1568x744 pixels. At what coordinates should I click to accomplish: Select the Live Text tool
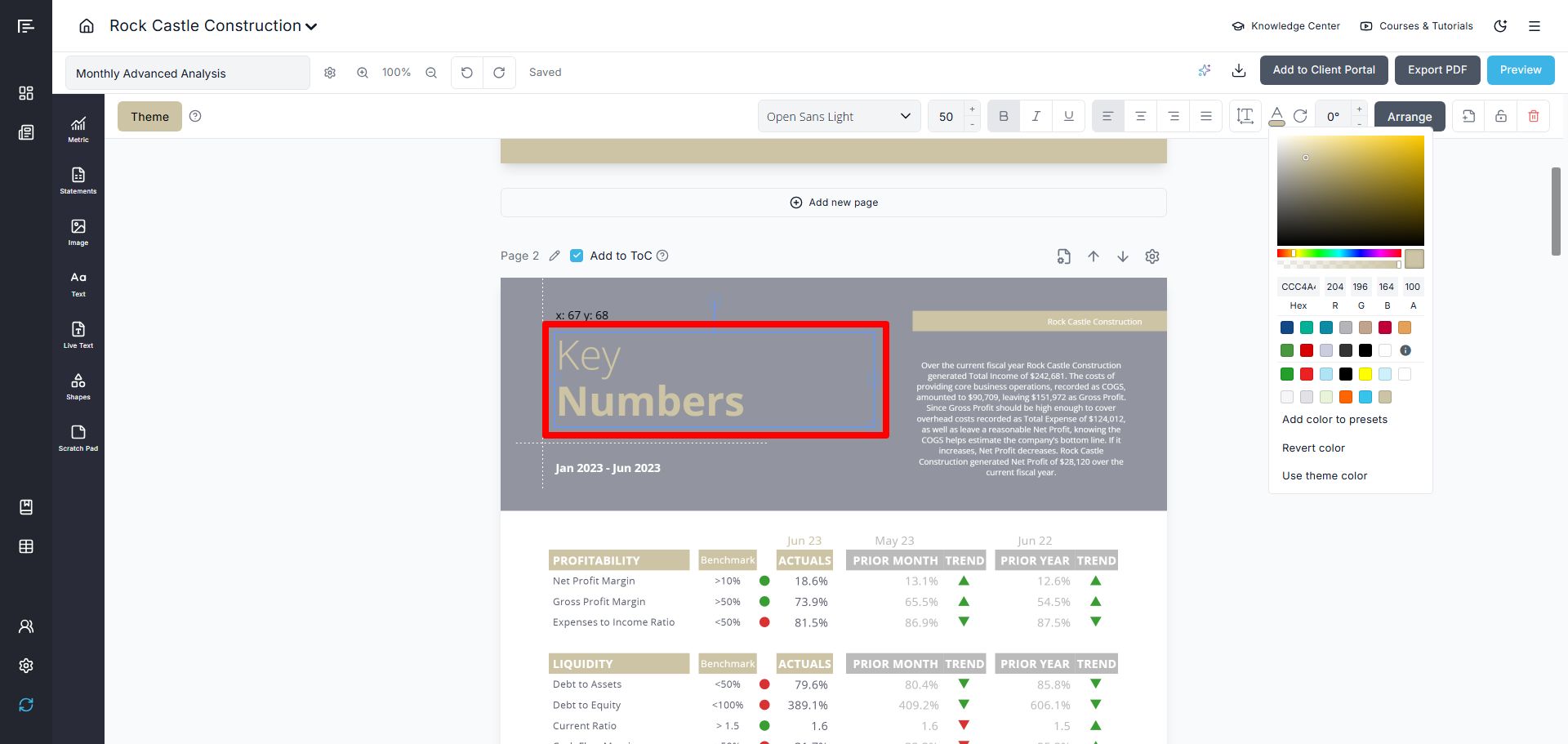point(78,335)
